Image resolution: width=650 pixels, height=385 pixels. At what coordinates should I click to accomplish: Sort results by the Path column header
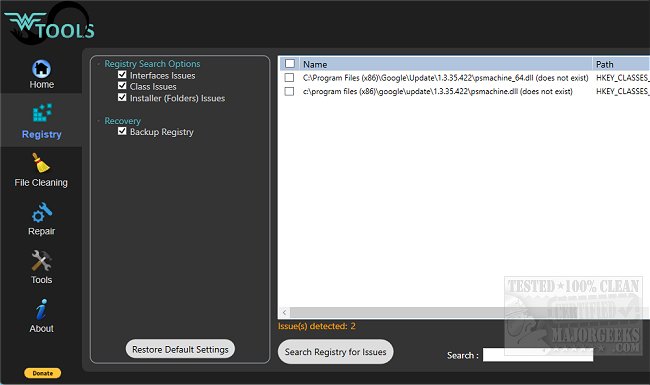click(621, 64)
